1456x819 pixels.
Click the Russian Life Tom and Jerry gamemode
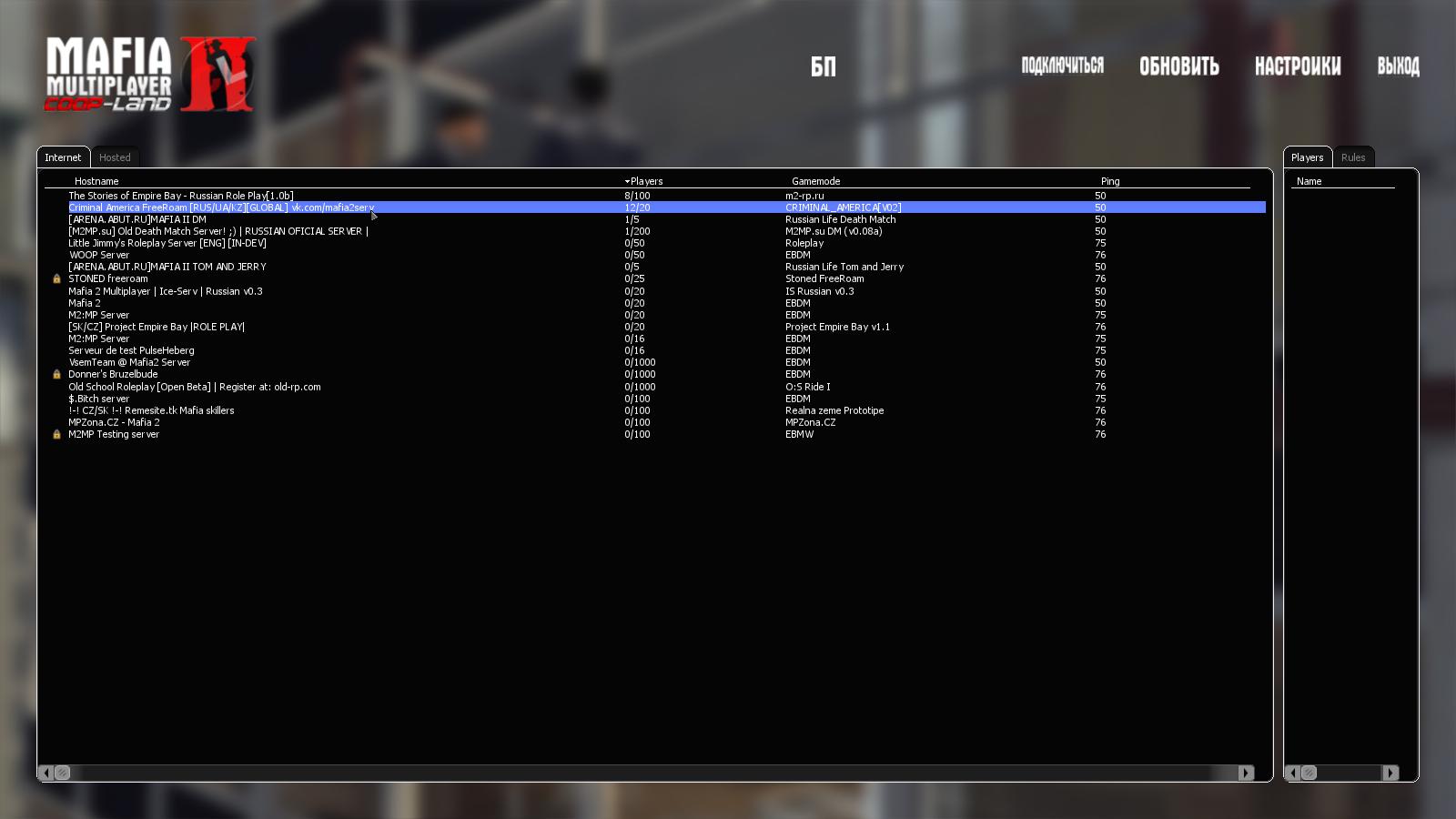point(844,267)
